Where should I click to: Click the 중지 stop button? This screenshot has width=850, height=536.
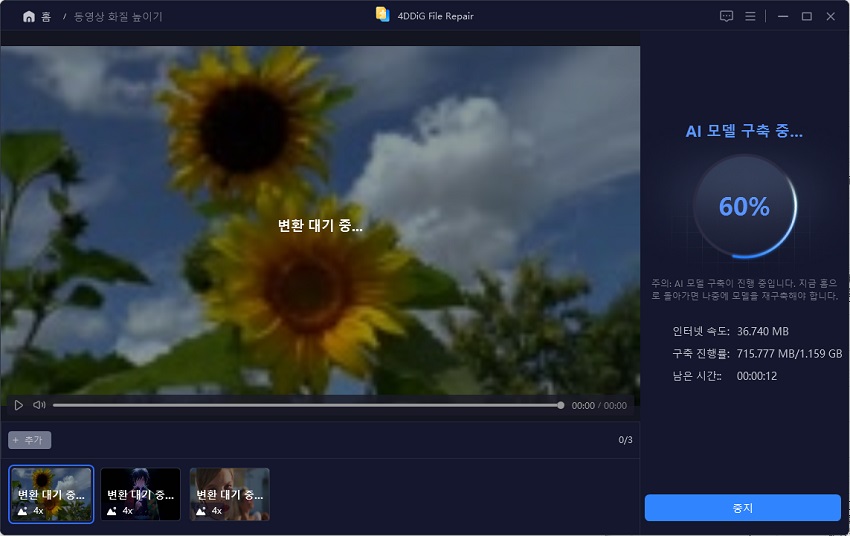point(743,508)
